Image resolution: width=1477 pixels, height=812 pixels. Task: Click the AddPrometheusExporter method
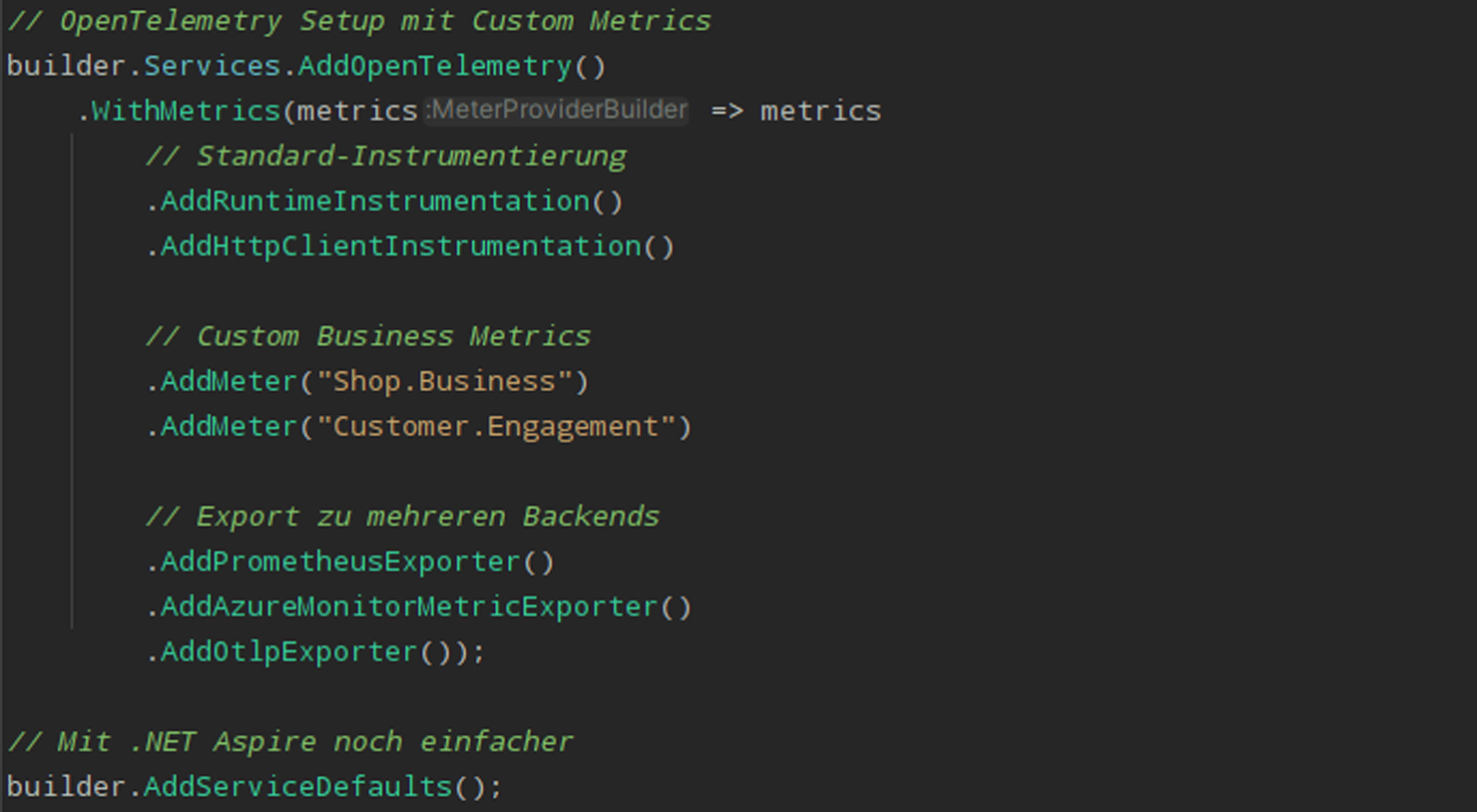pos(340,563)
